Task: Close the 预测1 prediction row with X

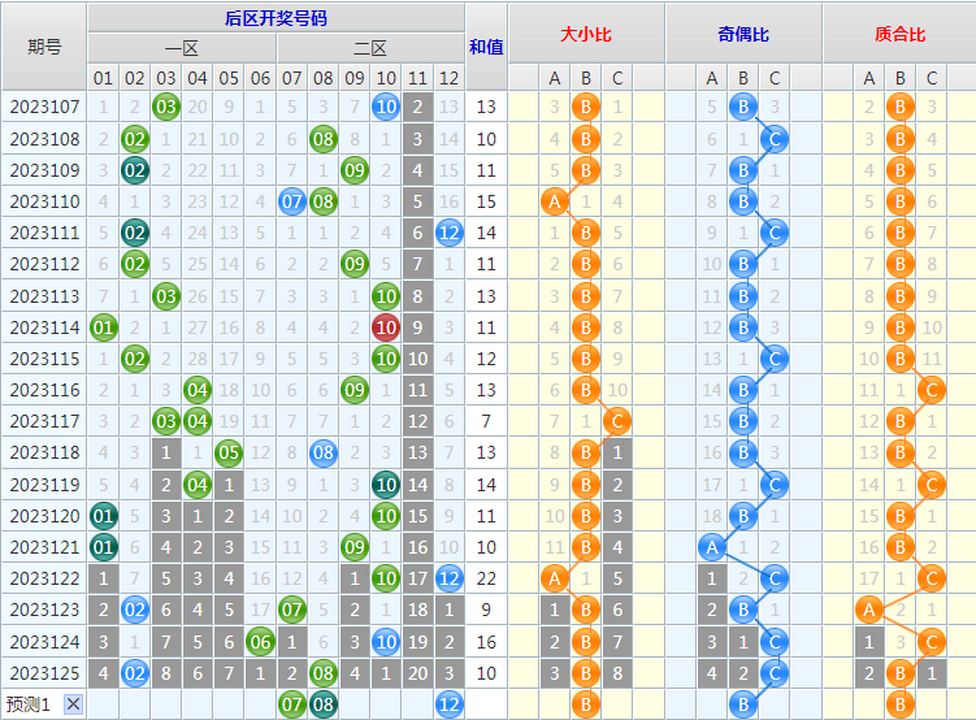Action: 73,704
